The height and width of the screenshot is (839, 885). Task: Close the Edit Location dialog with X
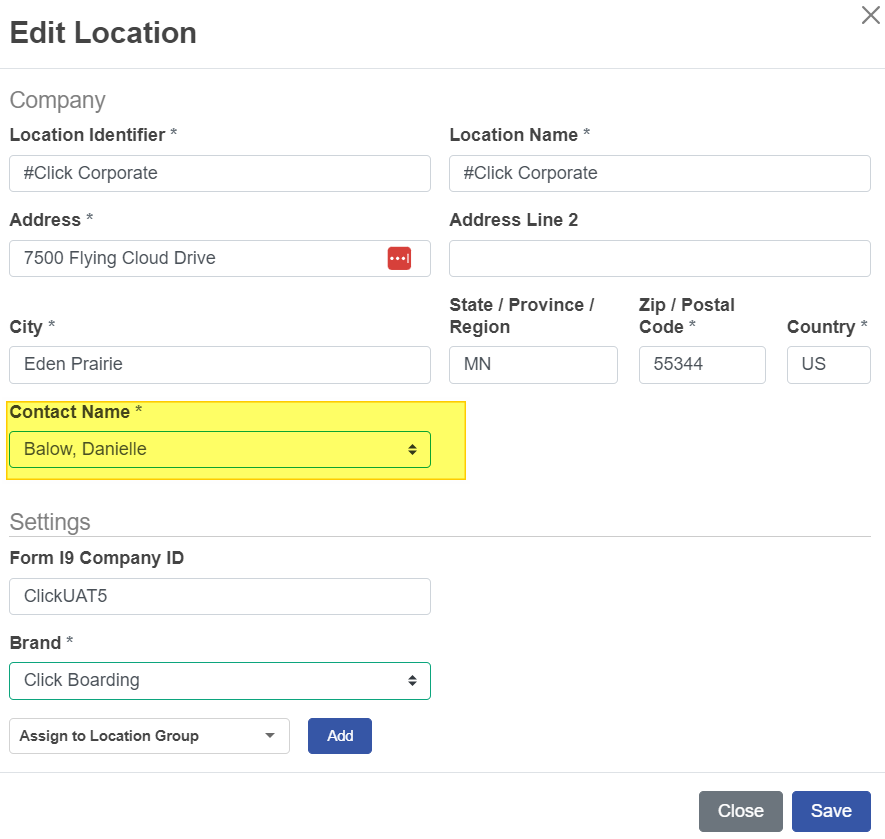point(870,15)
